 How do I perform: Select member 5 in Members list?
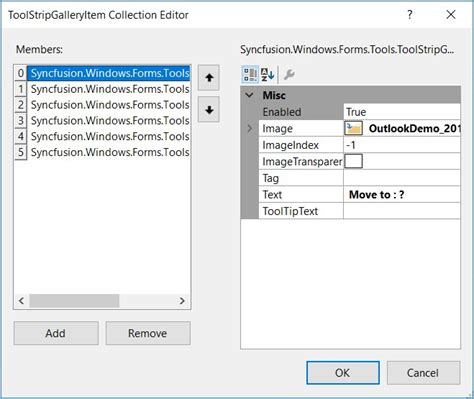click(x=102, y=152)
